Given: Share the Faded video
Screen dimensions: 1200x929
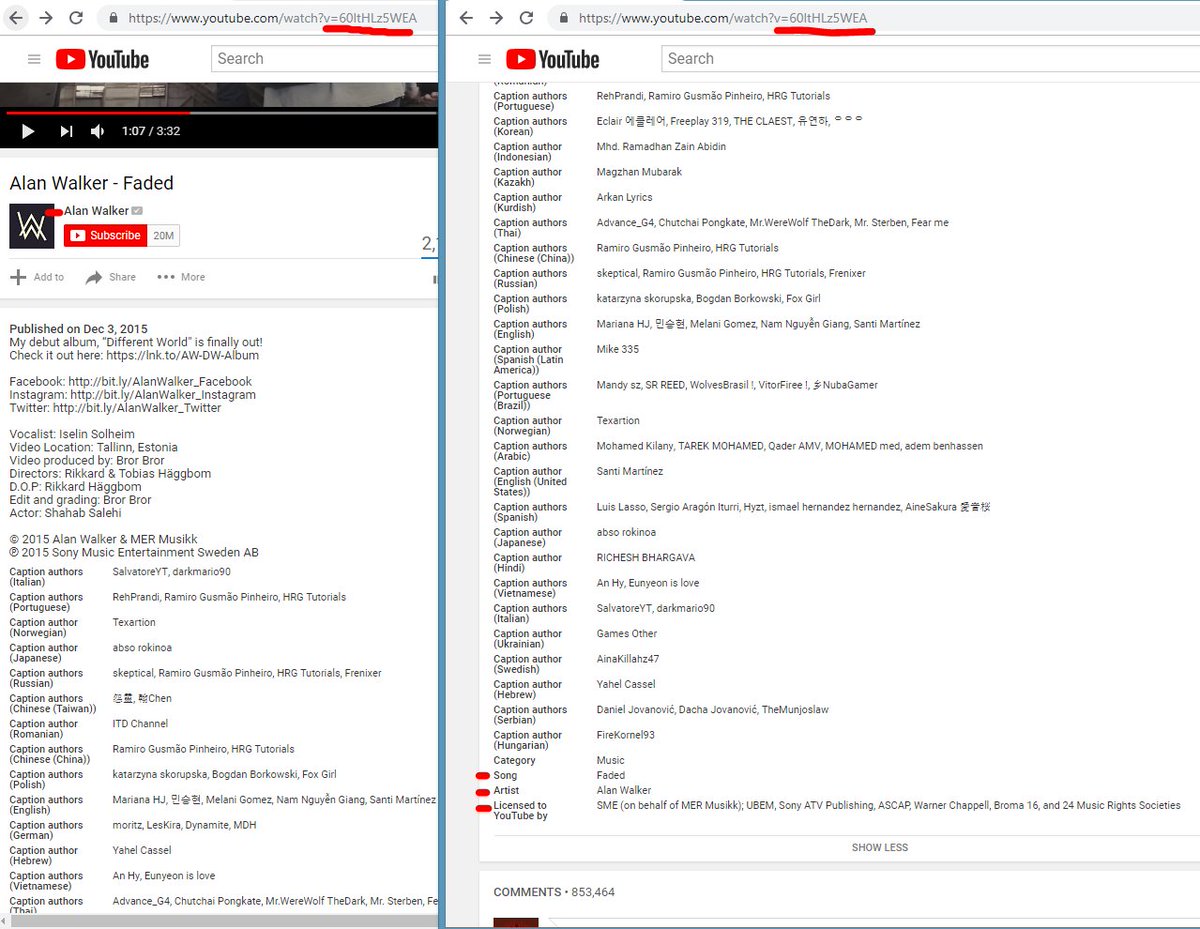Looking at the screenshot, I should [x=111, y=277].
